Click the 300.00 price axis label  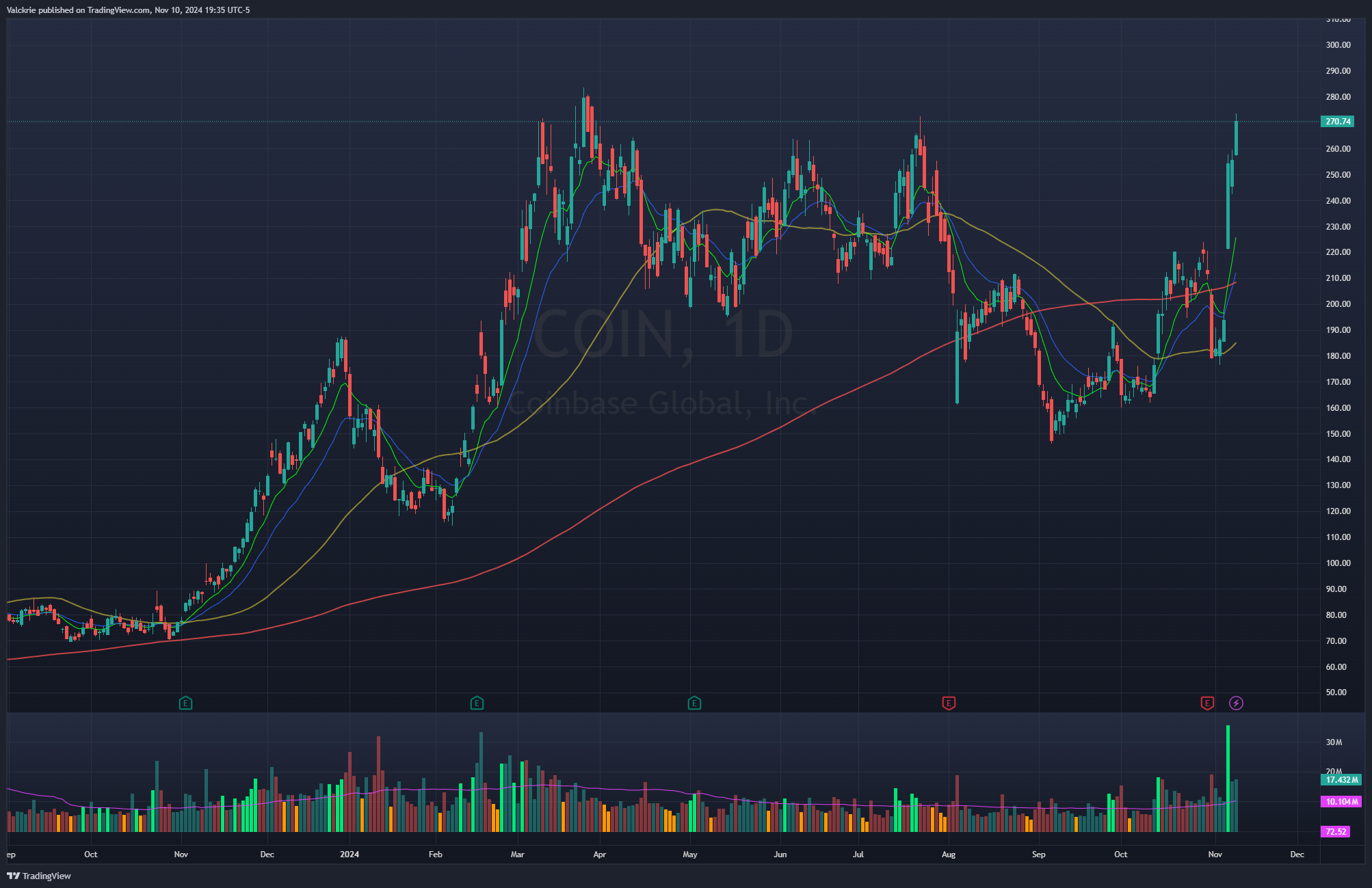click(x=1338, y=45)
